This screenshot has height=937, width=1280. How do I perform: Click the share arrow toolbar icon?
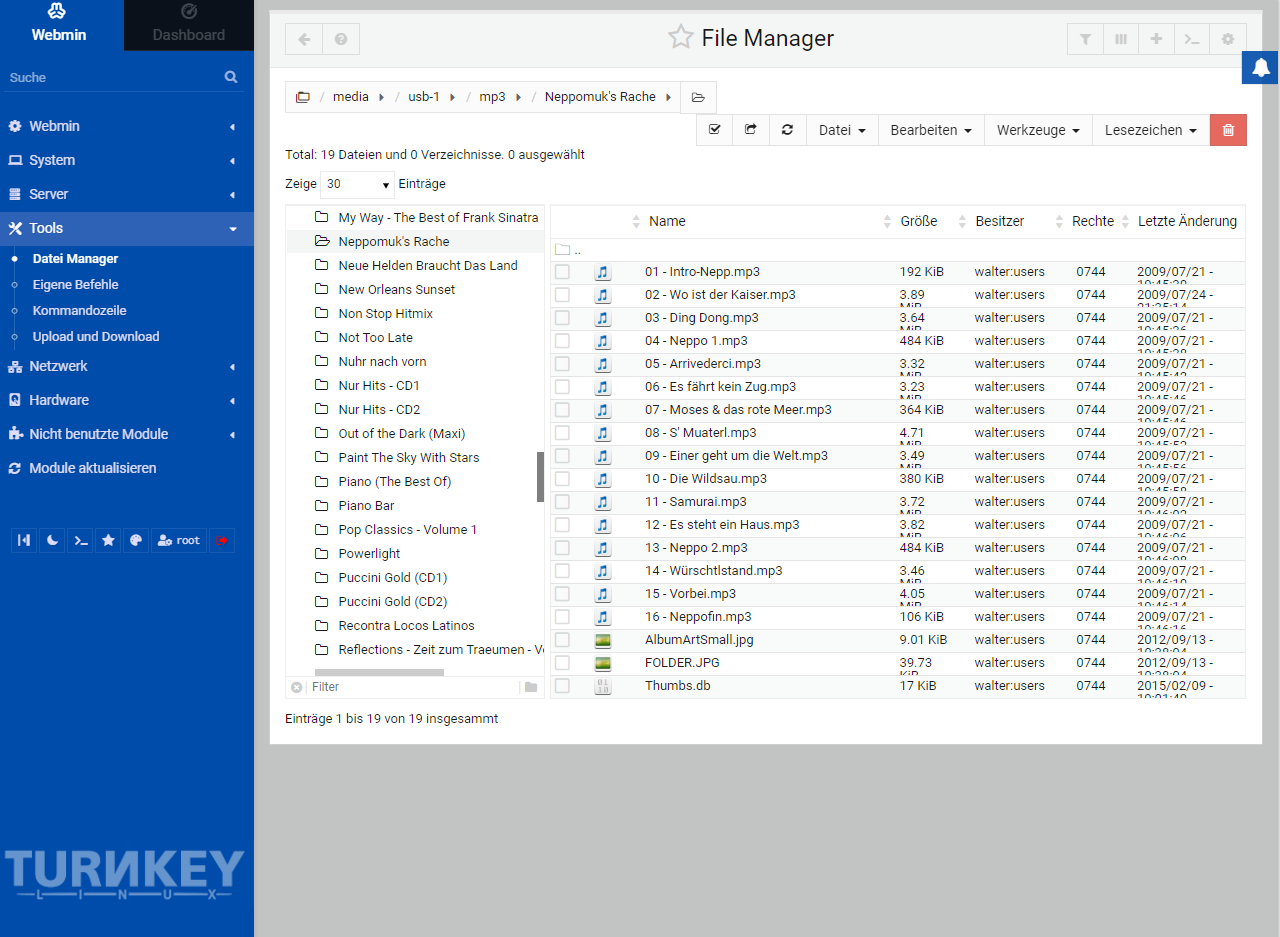(x=751, y=130)
